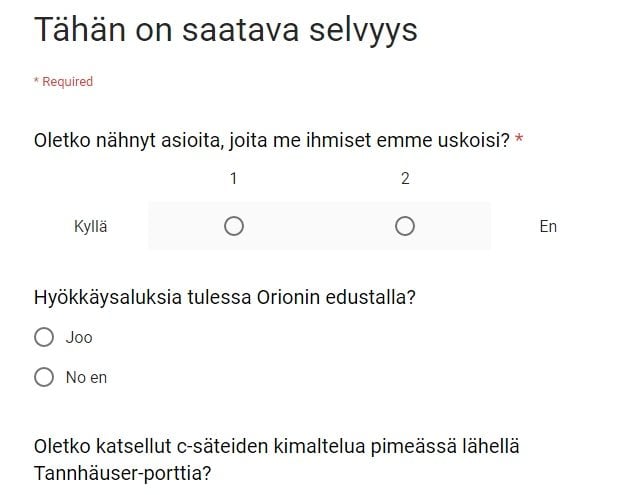Click the gray scale row between both radios
Screen dimensions: 637x495
point(319,226)
